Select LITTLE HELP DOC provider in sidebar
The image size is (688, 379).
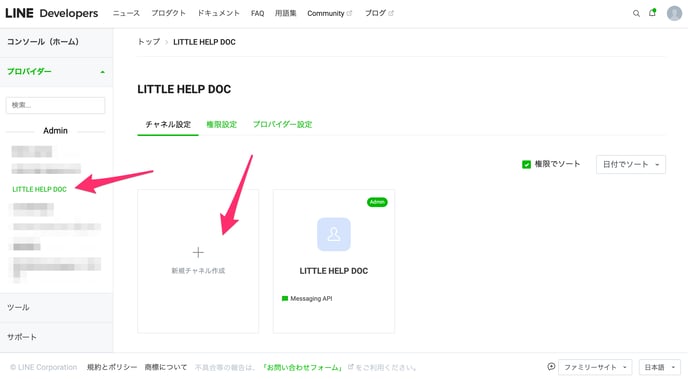click(39, 189)
